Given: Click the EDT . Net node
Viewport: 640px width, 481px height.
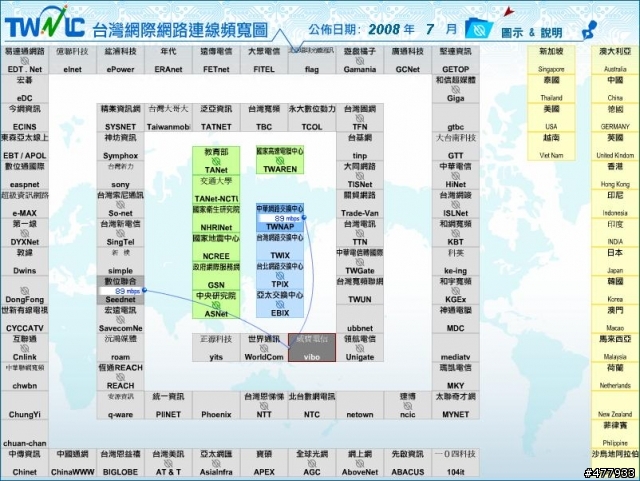Looking at the screenshot, I should coord(24,60).
